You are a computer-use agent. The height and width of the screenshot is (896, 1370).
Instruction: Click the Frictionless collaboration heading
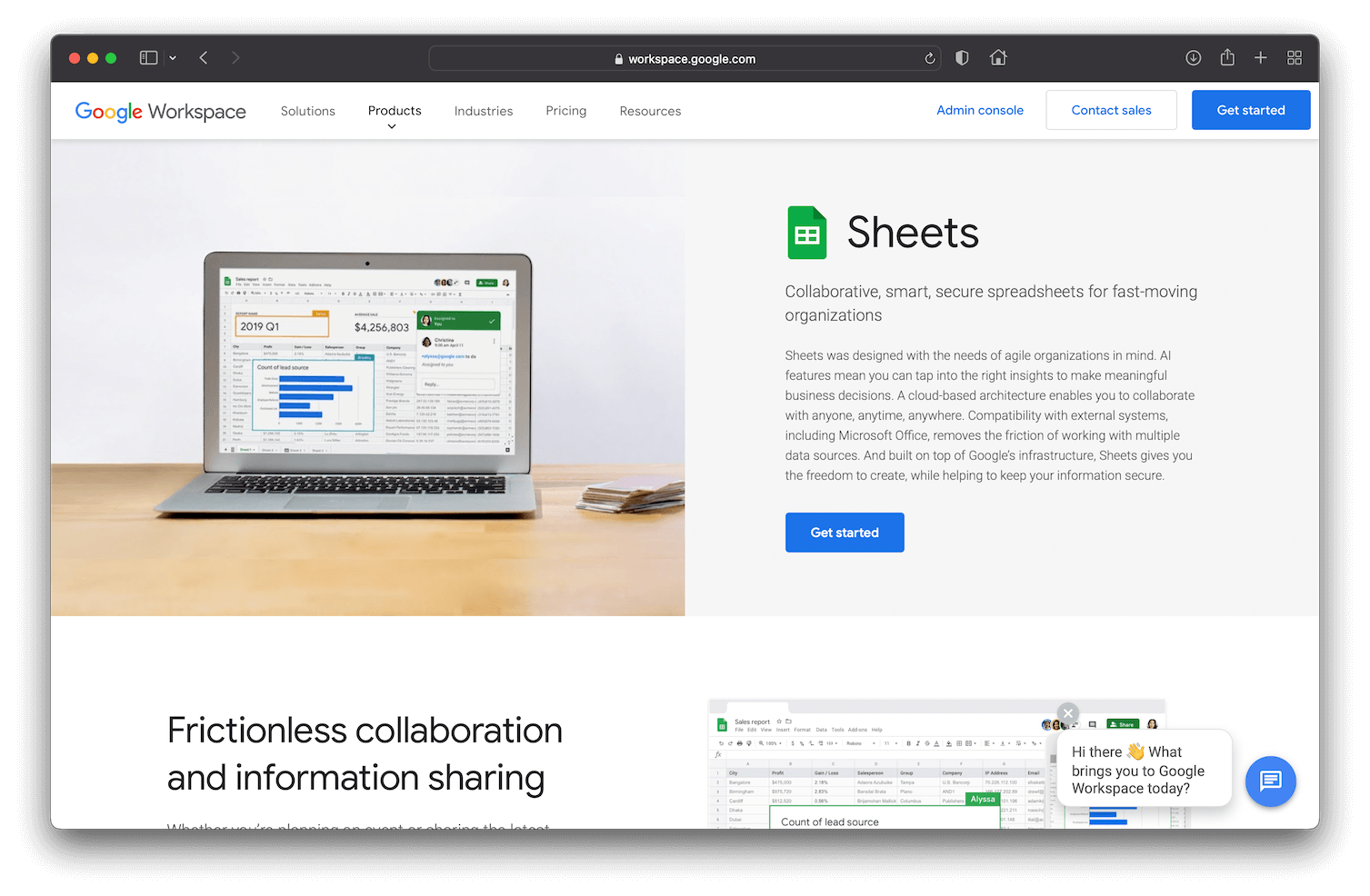[x=365, y=754]
